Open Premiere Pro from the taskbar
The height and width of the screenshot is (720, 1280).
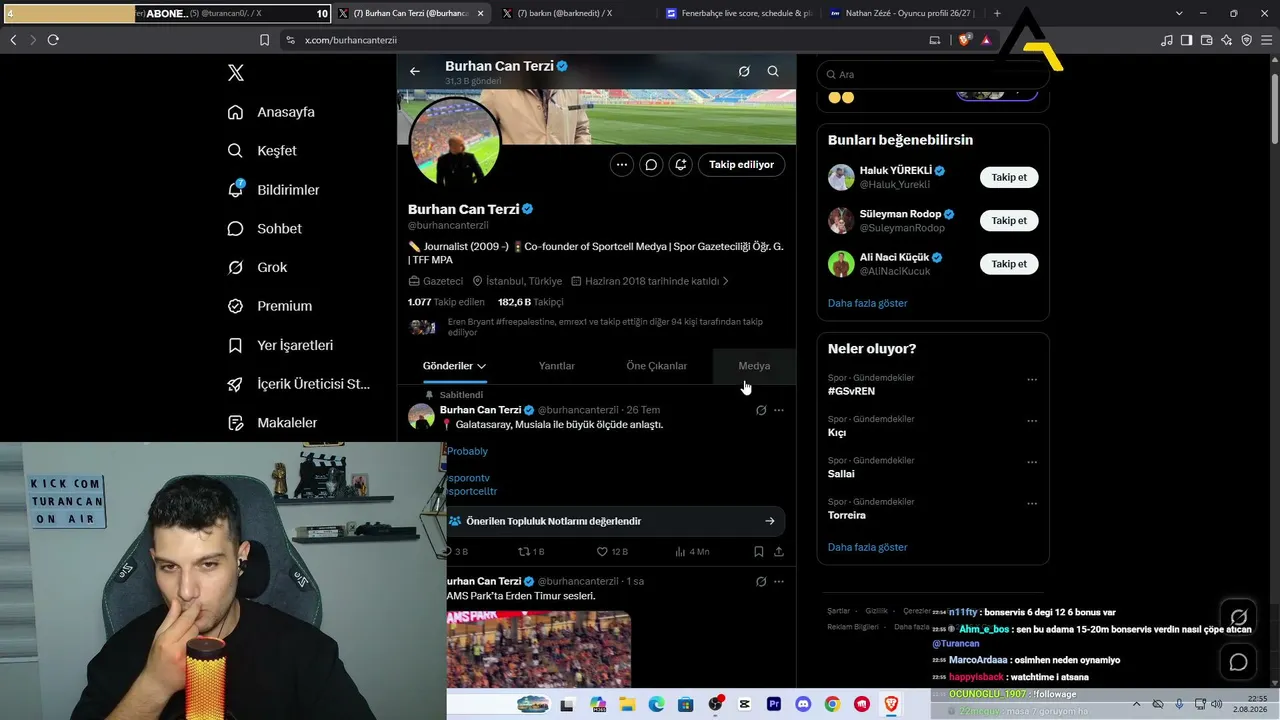pyautogui.click(x=774, y=704)
